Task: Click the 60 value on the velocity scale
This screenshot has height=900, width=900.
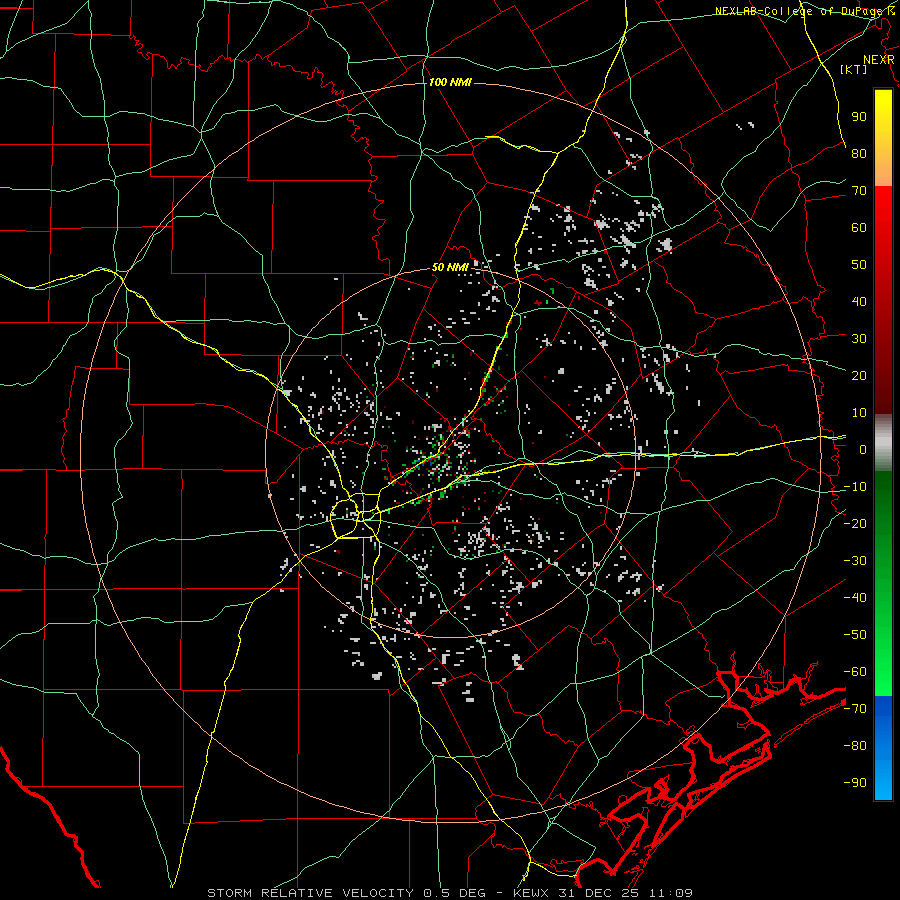Action: 859,228
